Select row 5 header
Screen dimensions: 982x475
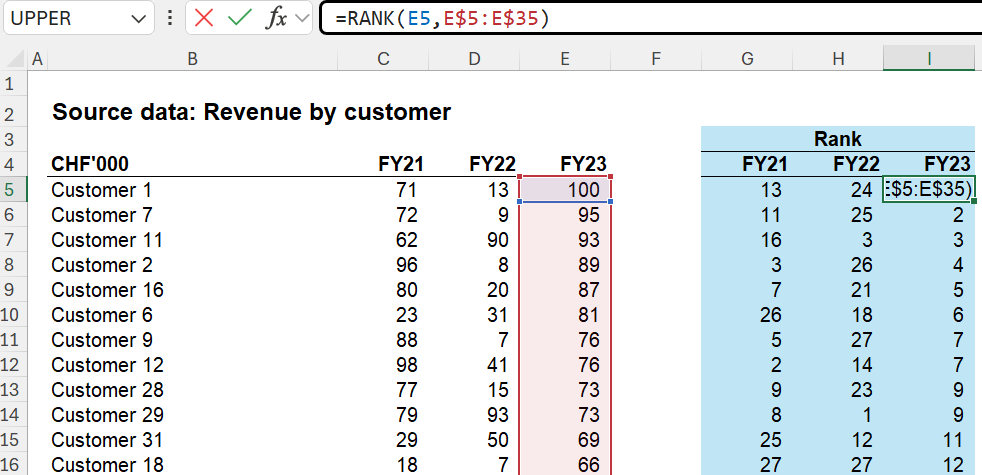click(x=14, y=189)
